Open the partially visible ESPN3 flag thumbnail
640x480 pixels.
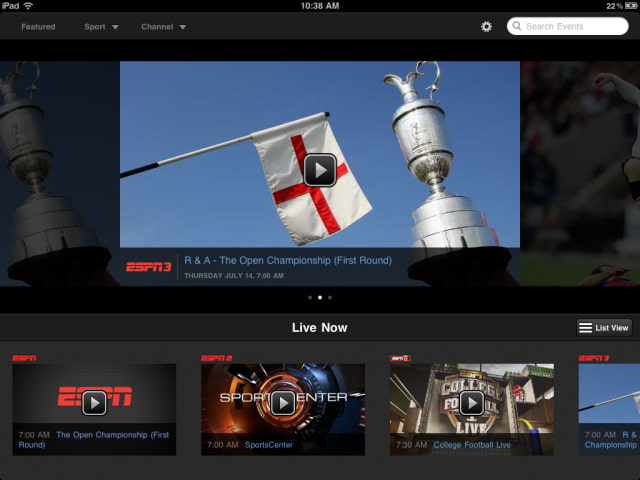pos(609,409)
